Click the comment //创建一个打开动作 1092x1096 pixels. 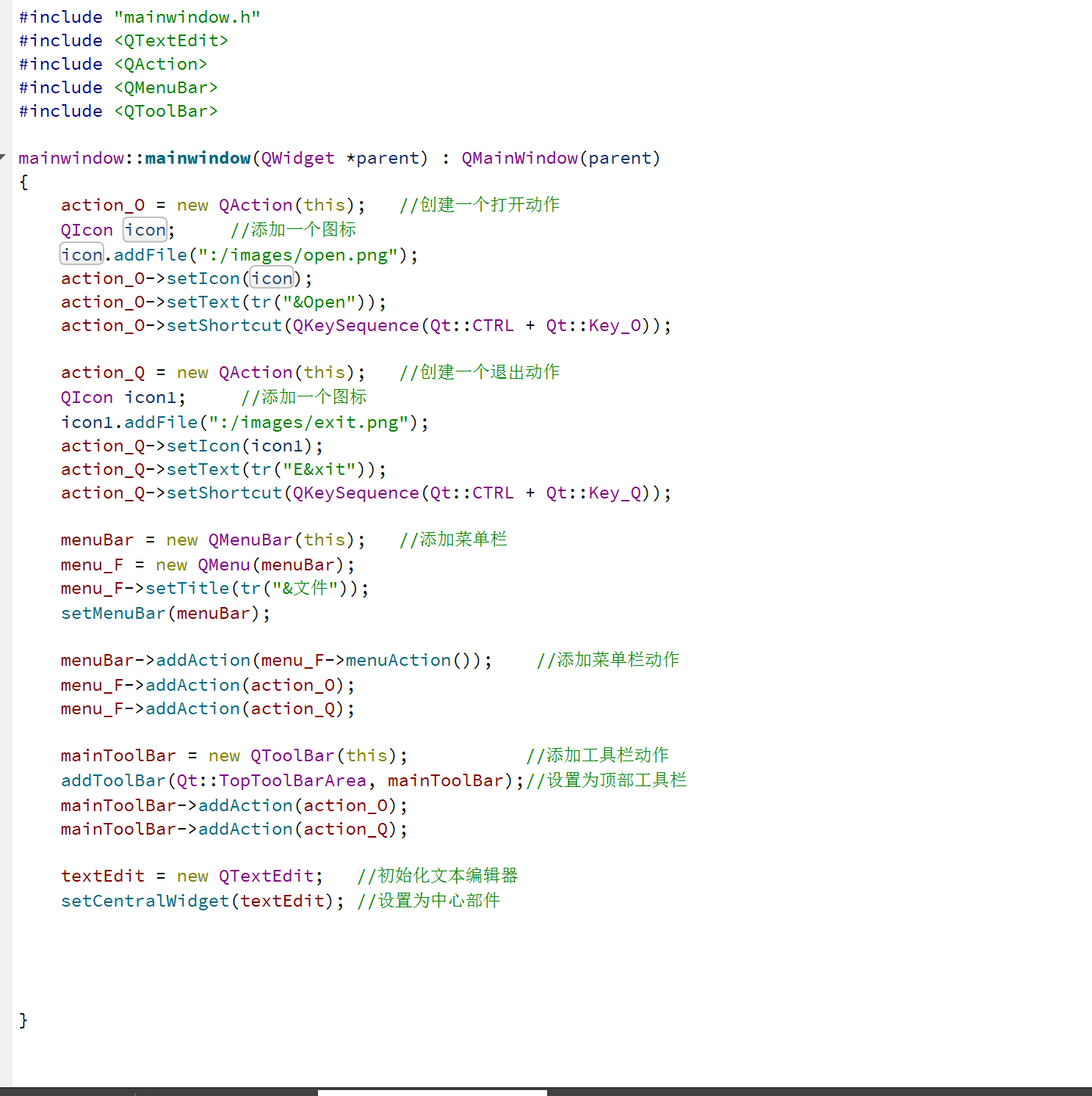[480, 205]
